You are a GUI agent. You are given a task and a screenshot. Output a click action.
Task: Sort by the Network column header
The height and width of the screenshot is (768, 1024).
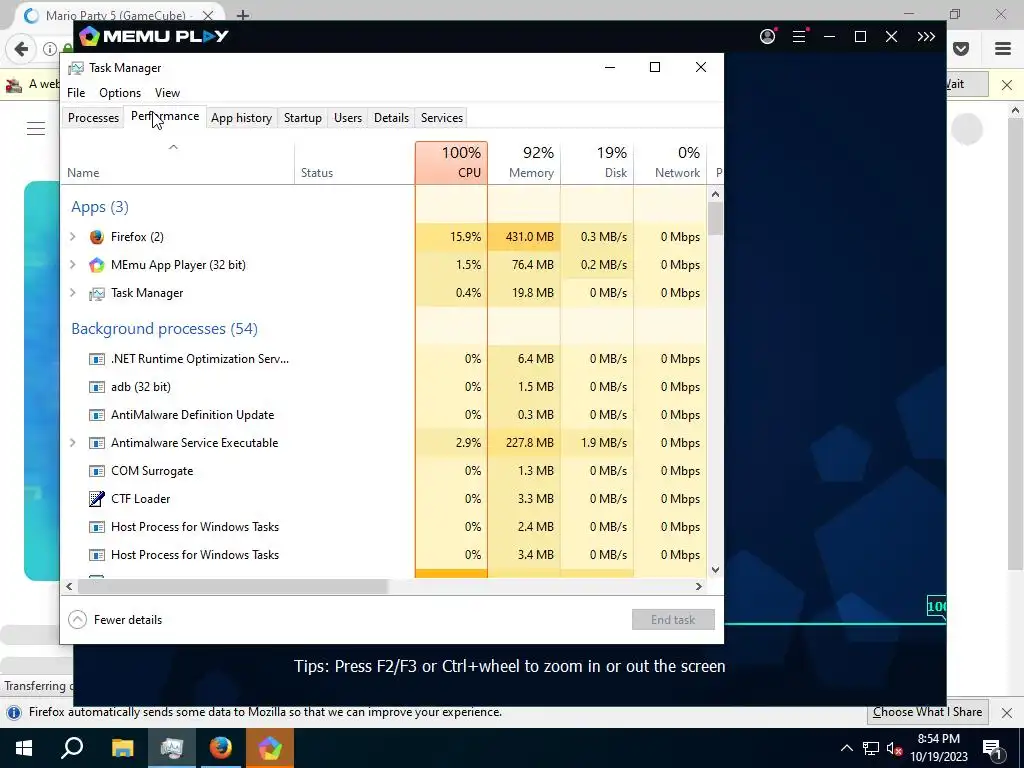pos(671,163)
